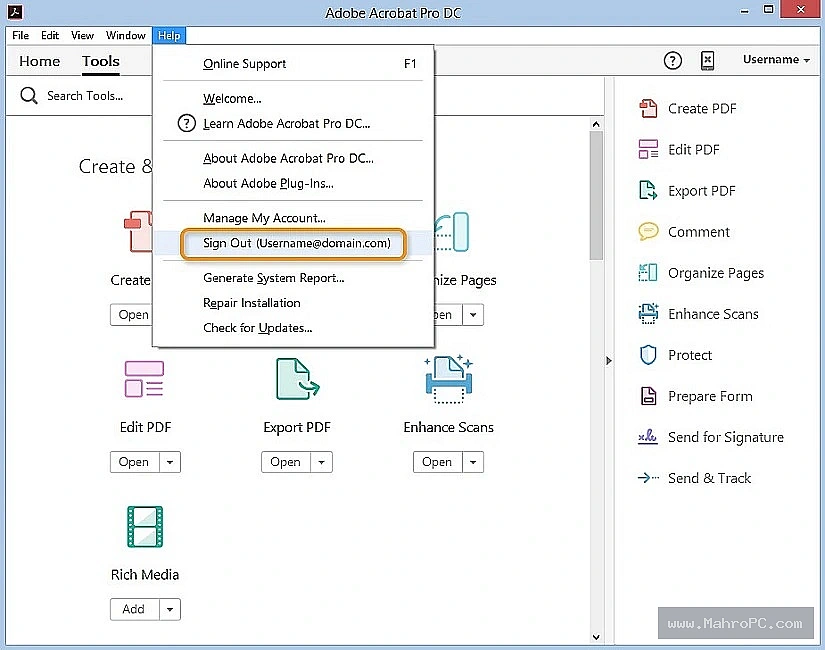Click the vertical scrollbar thumb
Screen dimensions: 825x650
click(596, 195)
